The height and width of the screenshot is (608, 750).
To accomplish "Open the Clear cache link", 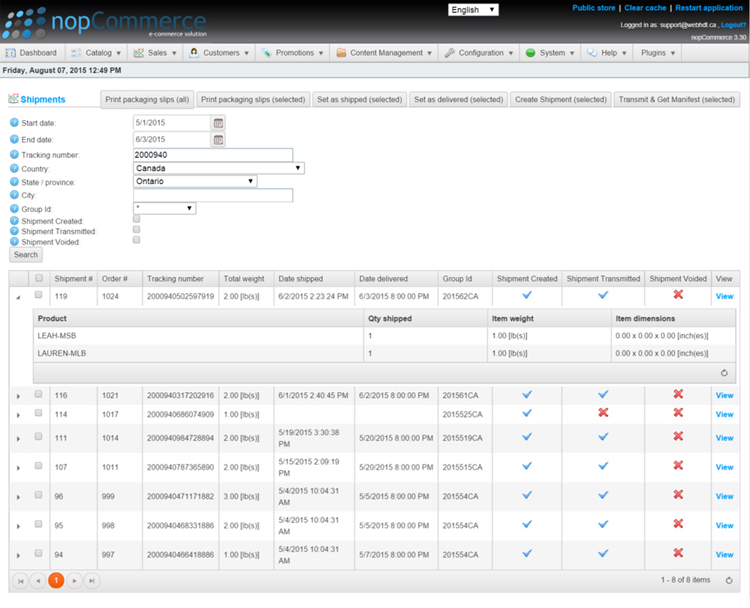I will click(645, 8).
